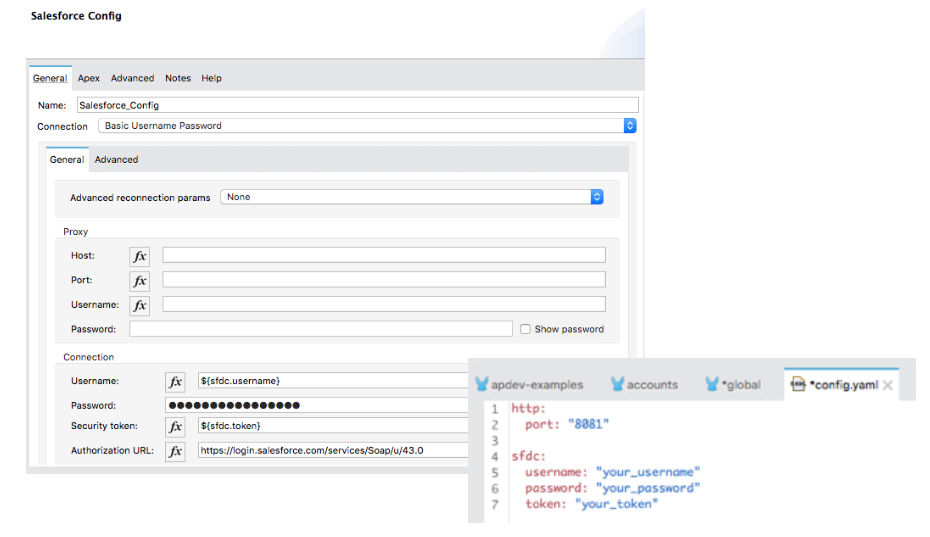Click the 'http:' line in config.yaml
This screenshot has height=537, width=930.
coord(528,408)
